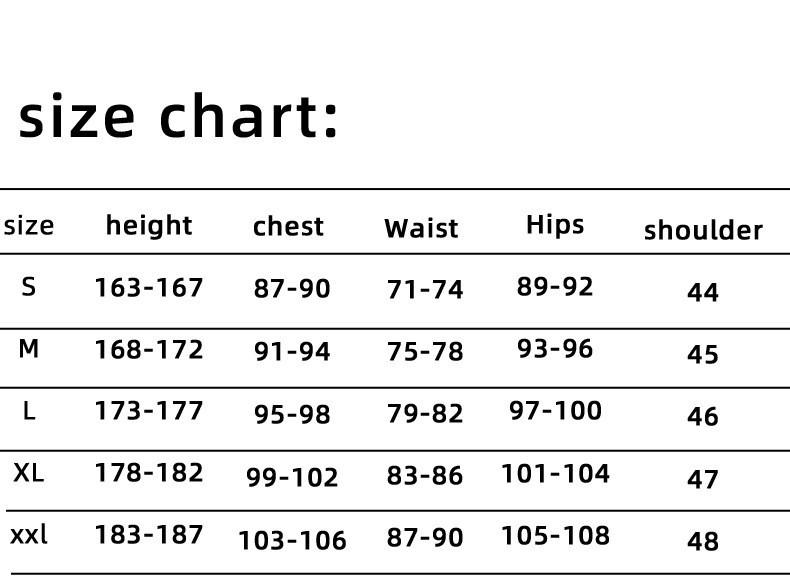Click chest value 103-106
790x576 pixels.
click(x=292, y=540)
